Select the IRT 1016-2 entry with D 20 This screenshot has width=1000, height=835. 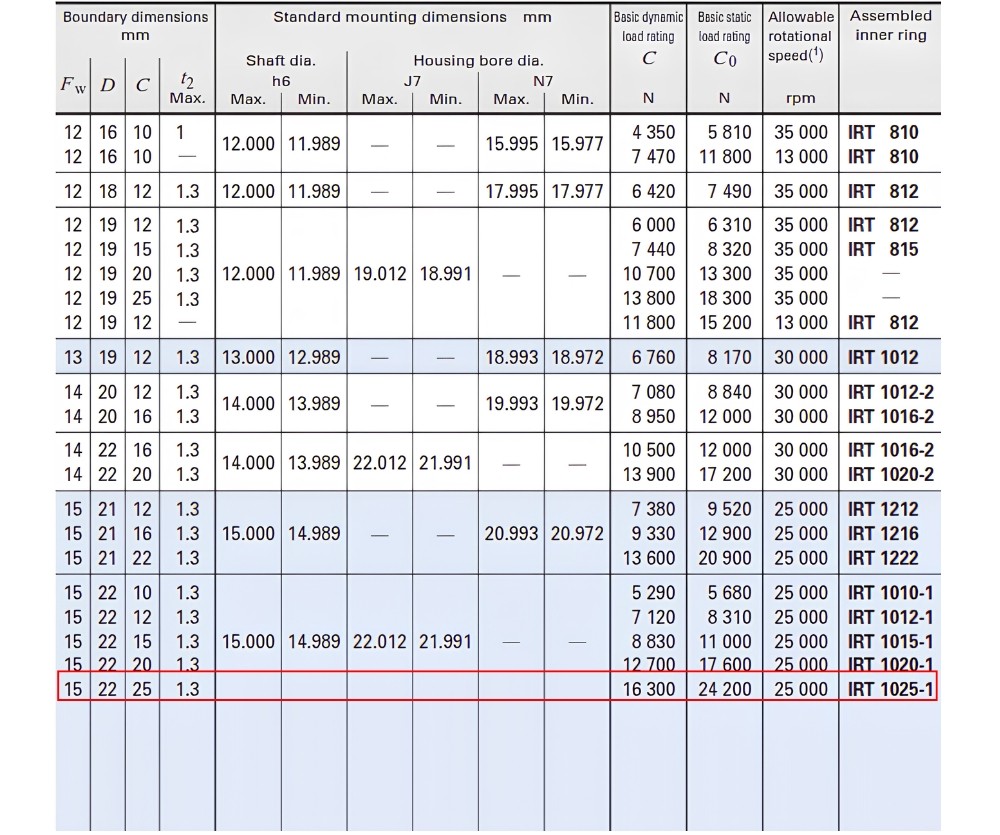890,417
